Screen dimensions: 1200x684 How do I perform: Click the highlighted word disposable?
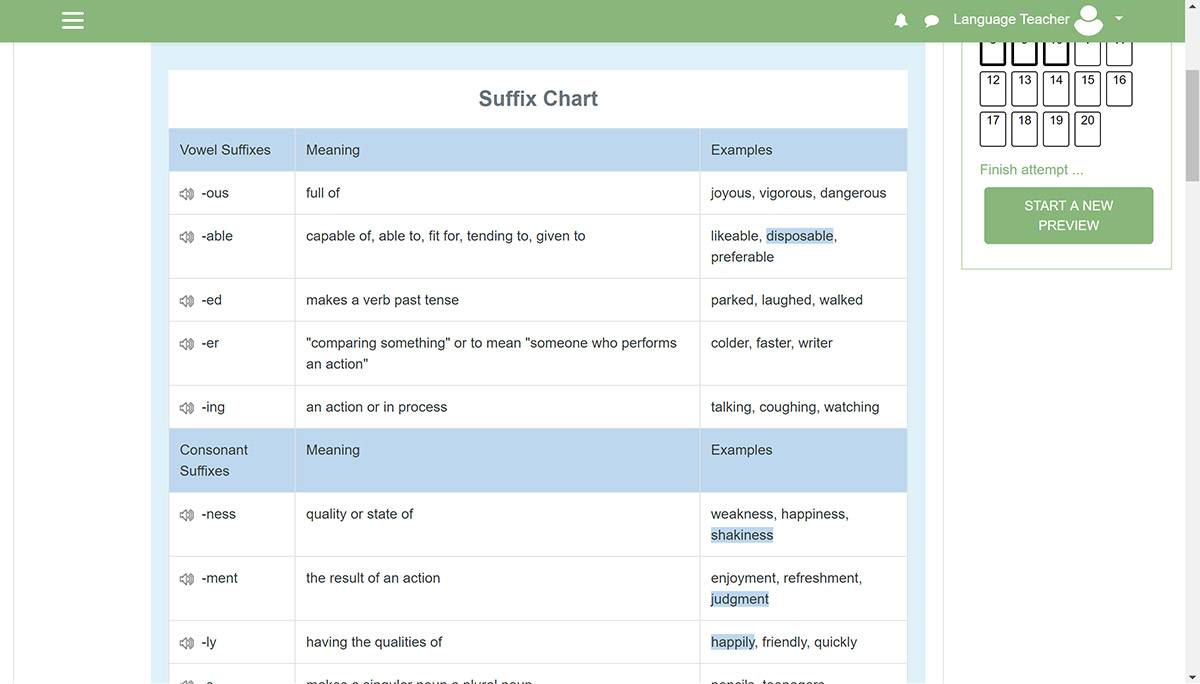tap(800, 236)
